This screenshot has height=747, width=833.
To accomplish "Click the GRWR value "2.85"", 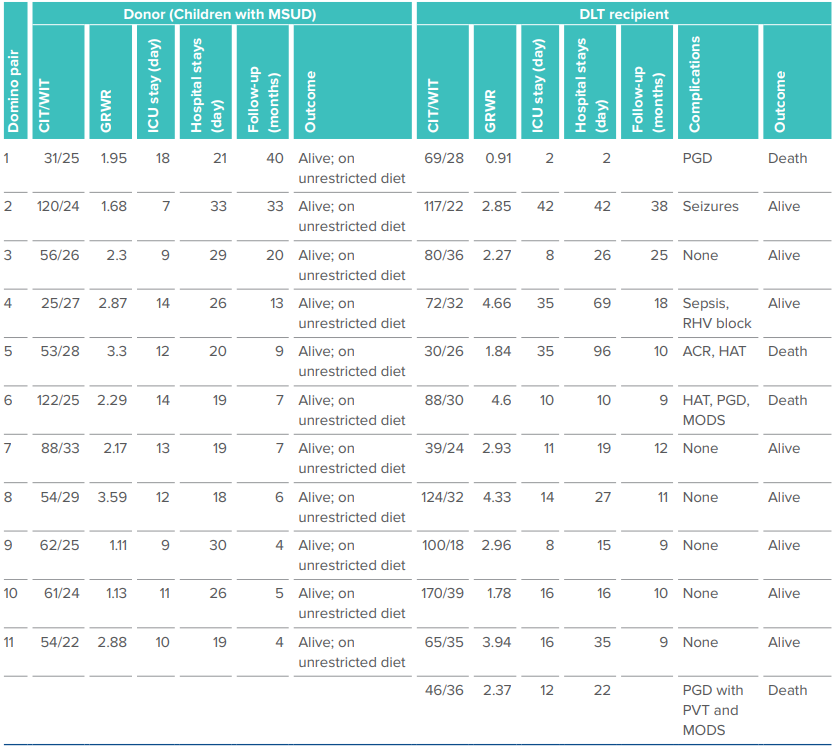I will pos(497,206).
